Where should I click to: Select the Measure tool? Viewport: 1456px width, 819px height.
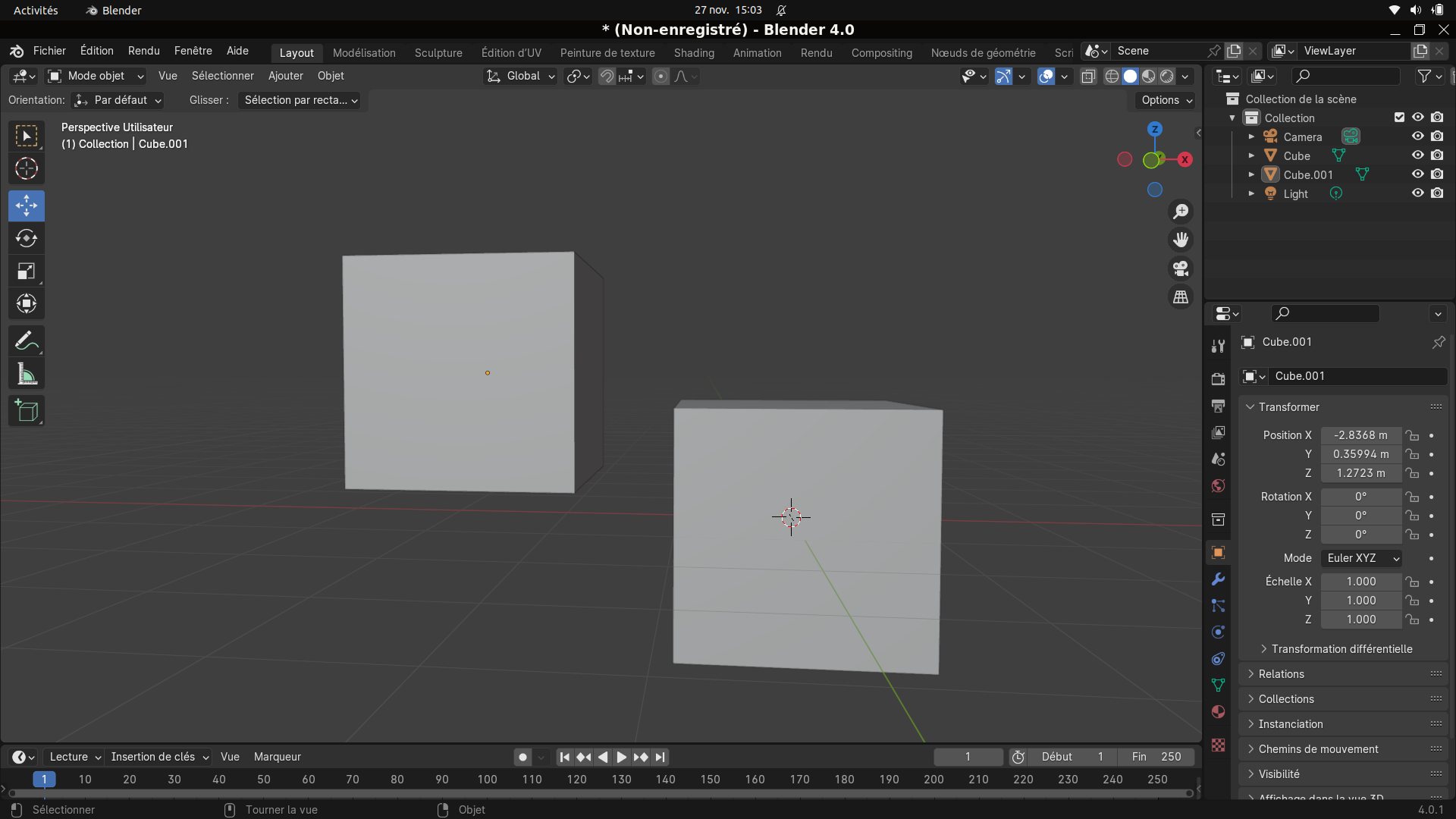click(x=27, y=374)
